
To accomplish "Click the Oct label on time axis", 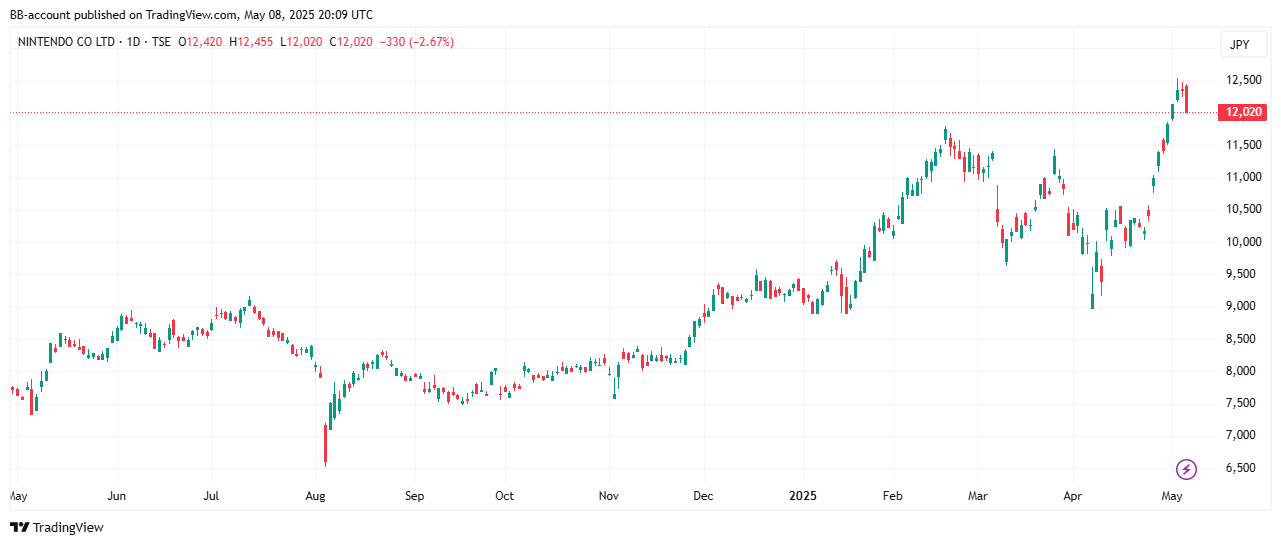I will 505,496.
